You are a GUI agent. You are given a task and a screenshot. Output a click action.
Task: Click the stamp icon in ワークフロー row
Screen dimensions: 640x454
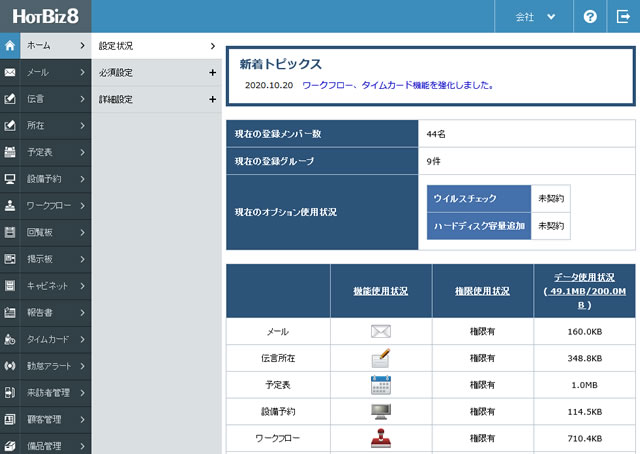[380, 438]
